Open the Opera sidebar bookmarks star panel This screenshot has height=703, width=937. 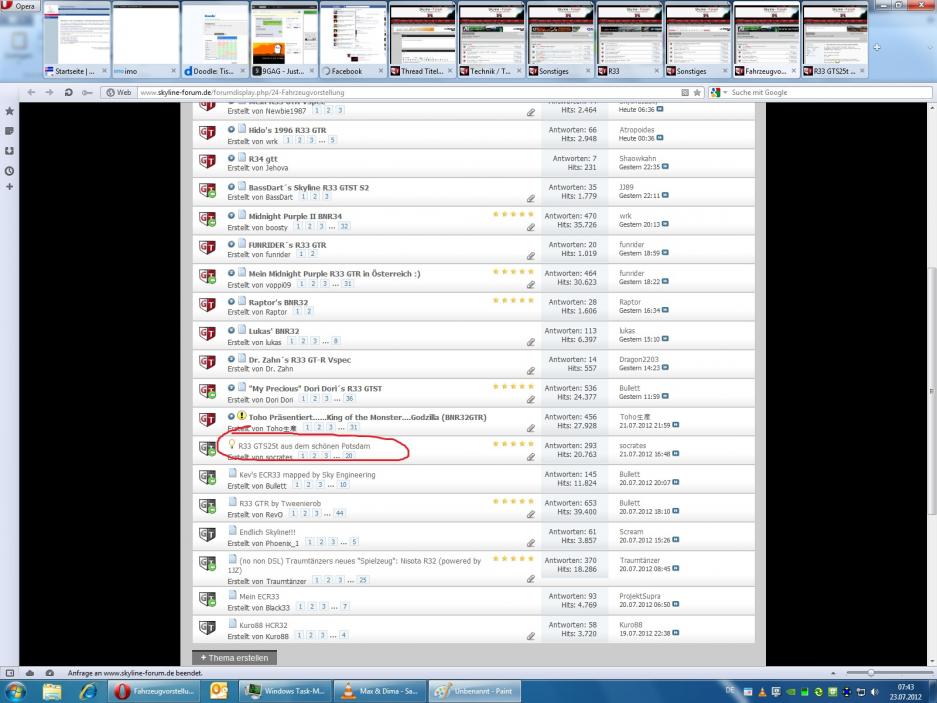pos(10,111)
